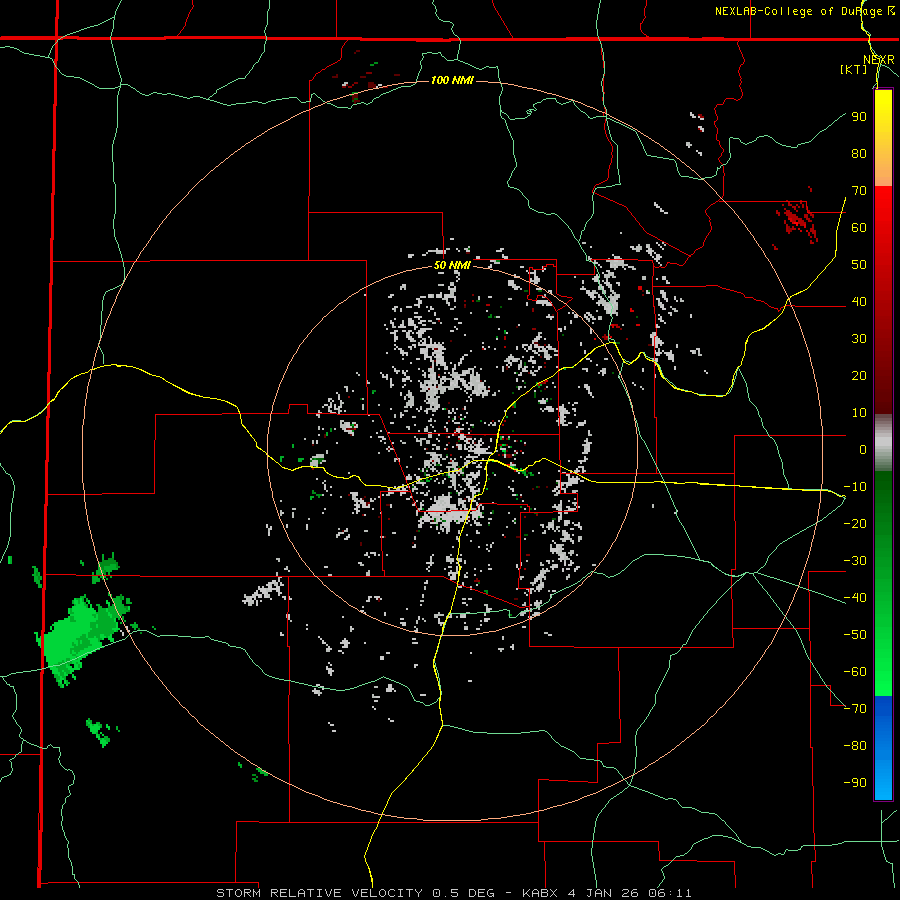Click the 20 value on velocity scale

pos(859,376)
